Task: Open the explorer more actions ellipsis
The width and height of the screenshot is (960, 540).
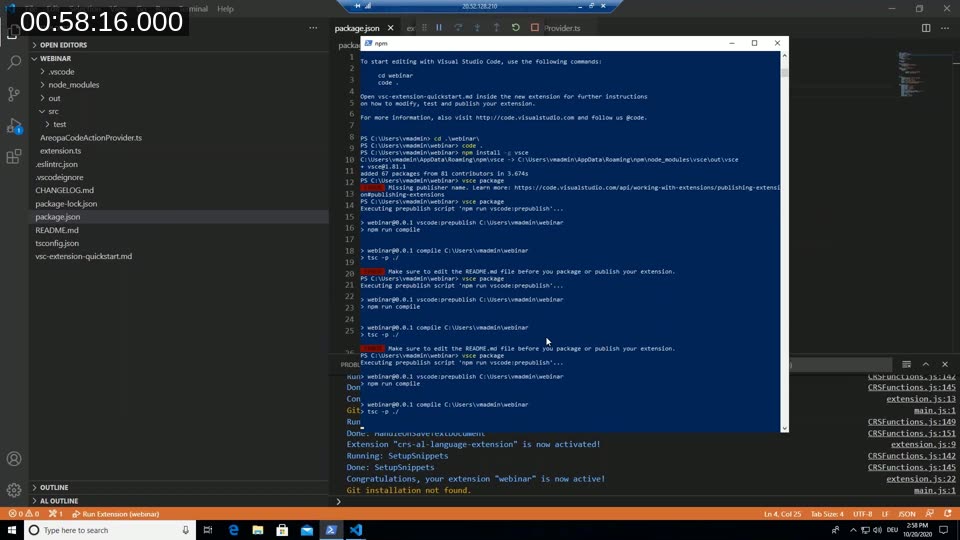Action: [x=313, y=28]
